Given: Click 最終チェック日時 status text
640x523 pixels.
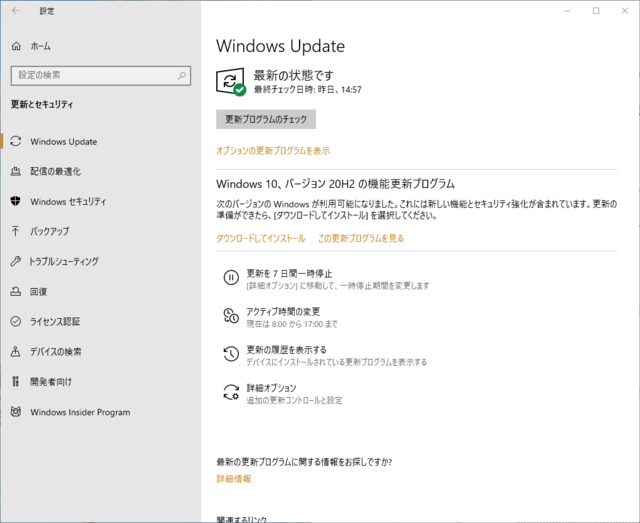Looking at the screenshot, I should 307,89.
